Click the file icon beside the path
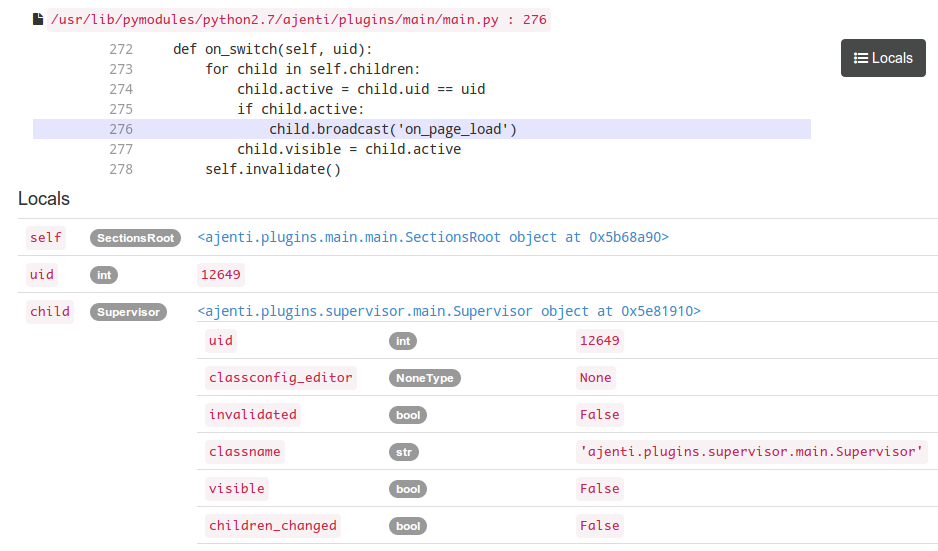Viewport: 938px width, 551px height. point(37,19)
